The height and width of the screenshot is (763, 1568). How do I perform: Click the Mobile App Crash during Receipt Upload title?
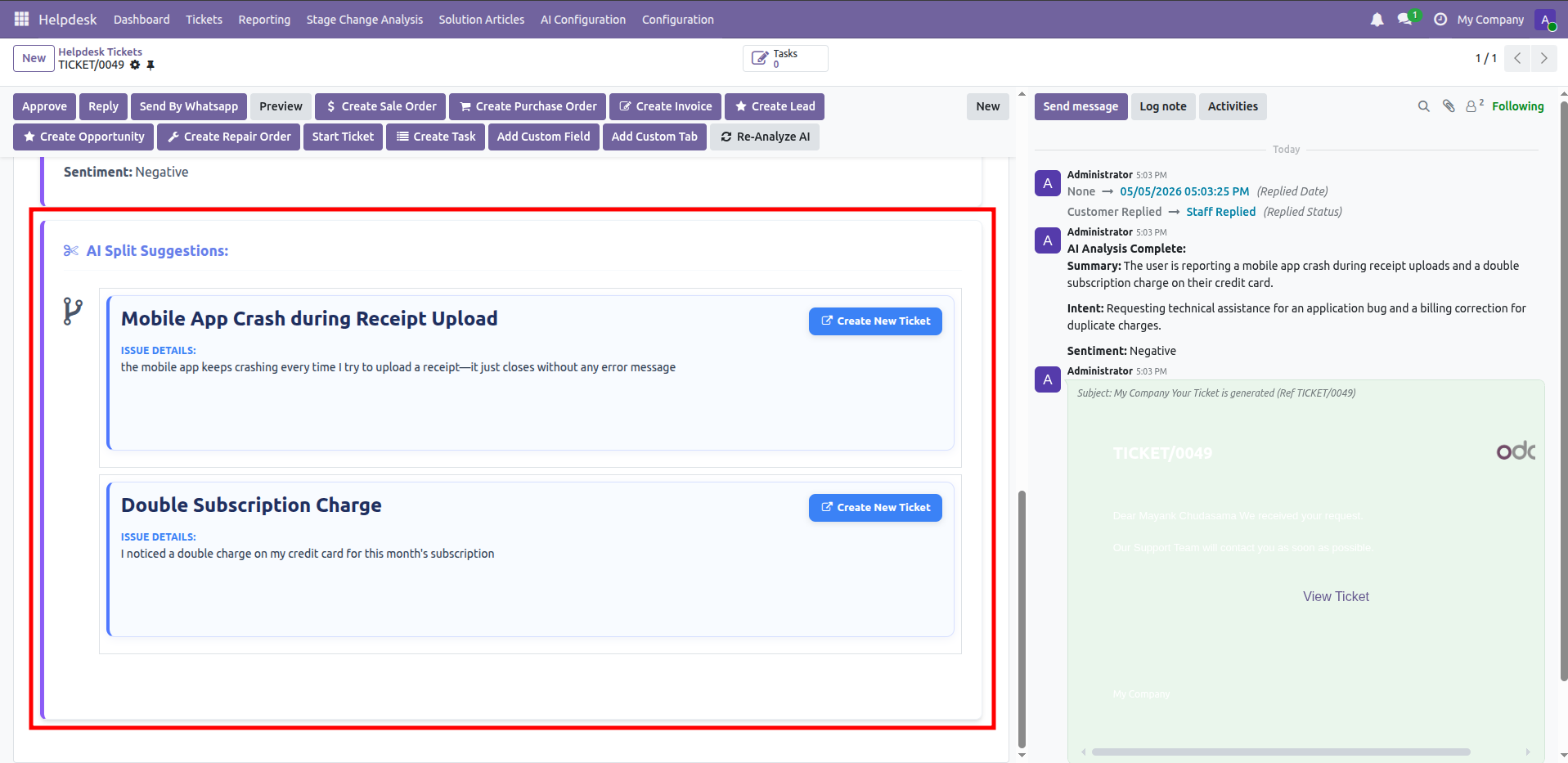(309, 319)
